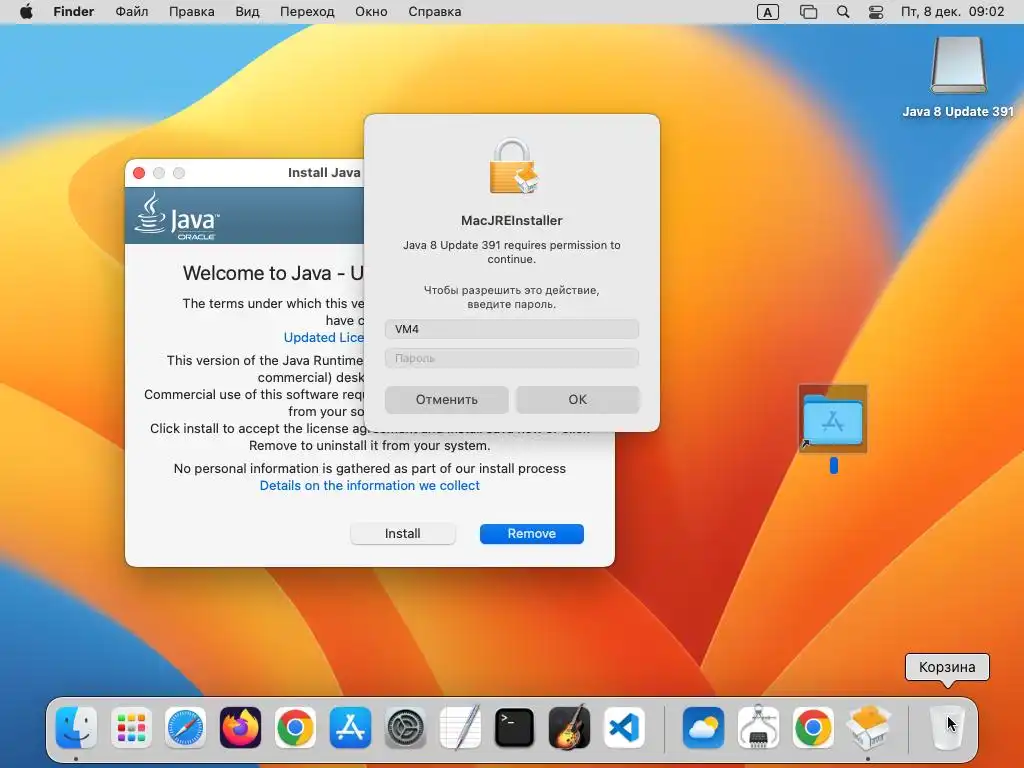Launch Firefox from the Dock
Screen dimensions: 1024x768
(x=240, y=727)
